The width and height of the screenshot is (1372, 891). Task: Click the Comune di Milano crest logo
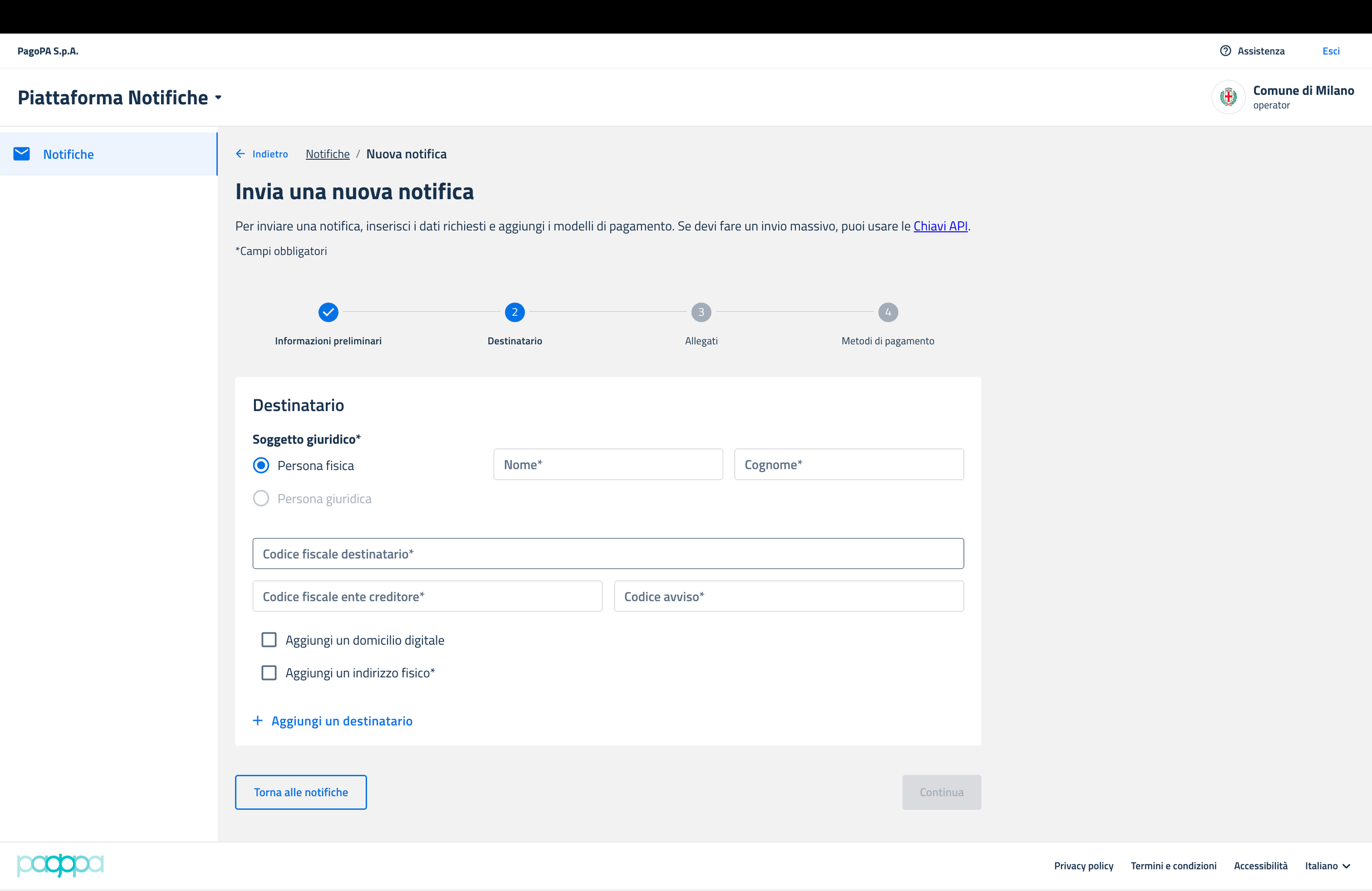[x=1228, y=97]
